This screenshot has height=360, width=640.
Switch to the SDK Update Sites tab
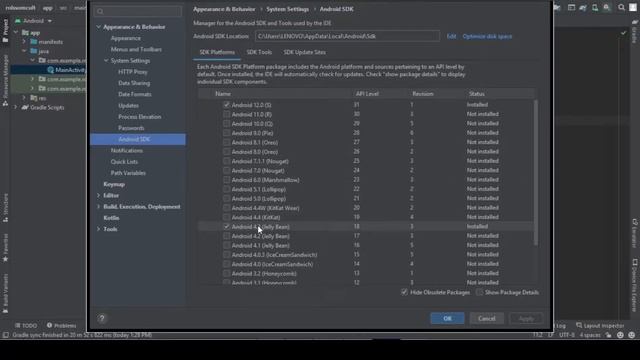pyautogui.click(x=304, y=52)
